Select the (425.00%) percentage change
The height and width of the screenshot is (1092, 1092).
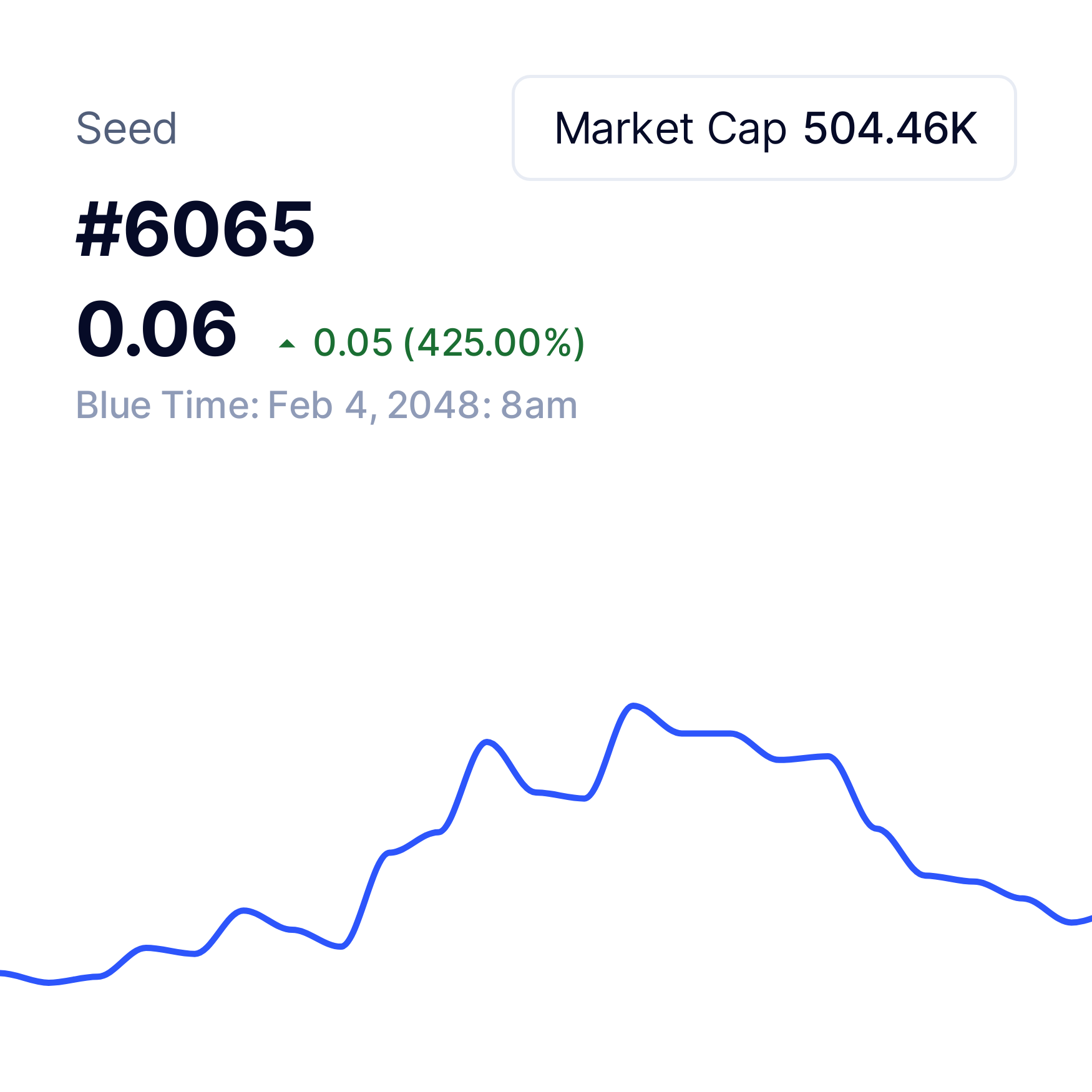pos(494,343)
